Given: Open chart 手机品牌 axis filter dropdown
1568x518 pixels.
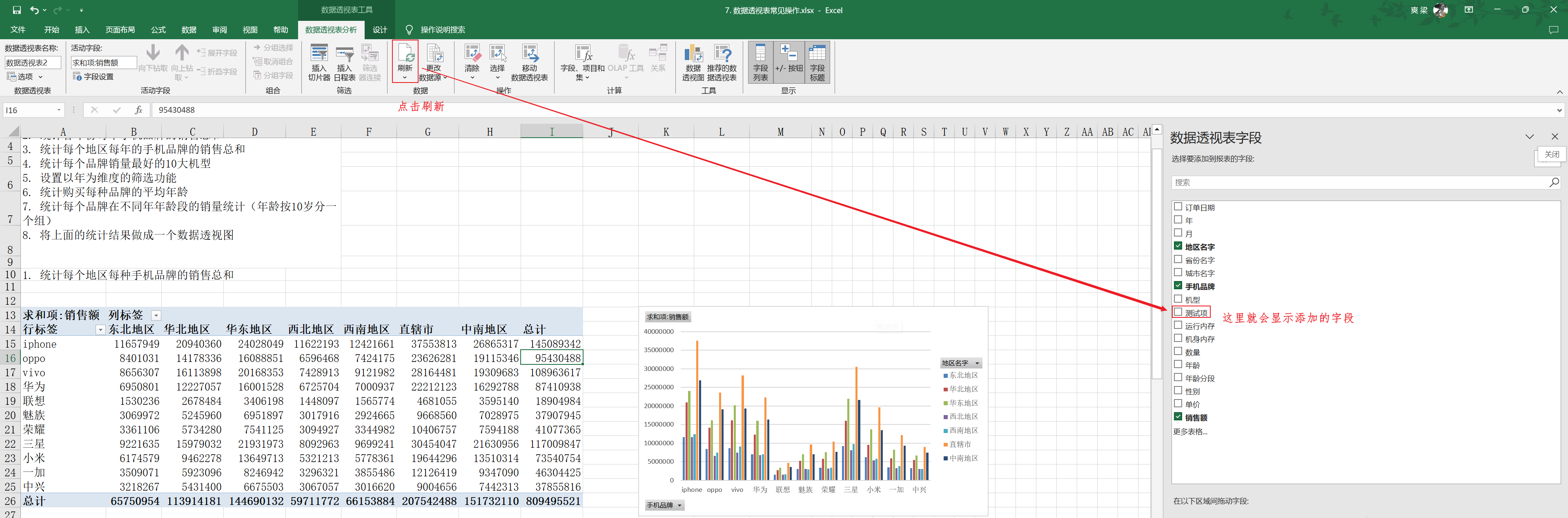Looking at the screenshot, I should pyautogui.click(x=679, y=505).
